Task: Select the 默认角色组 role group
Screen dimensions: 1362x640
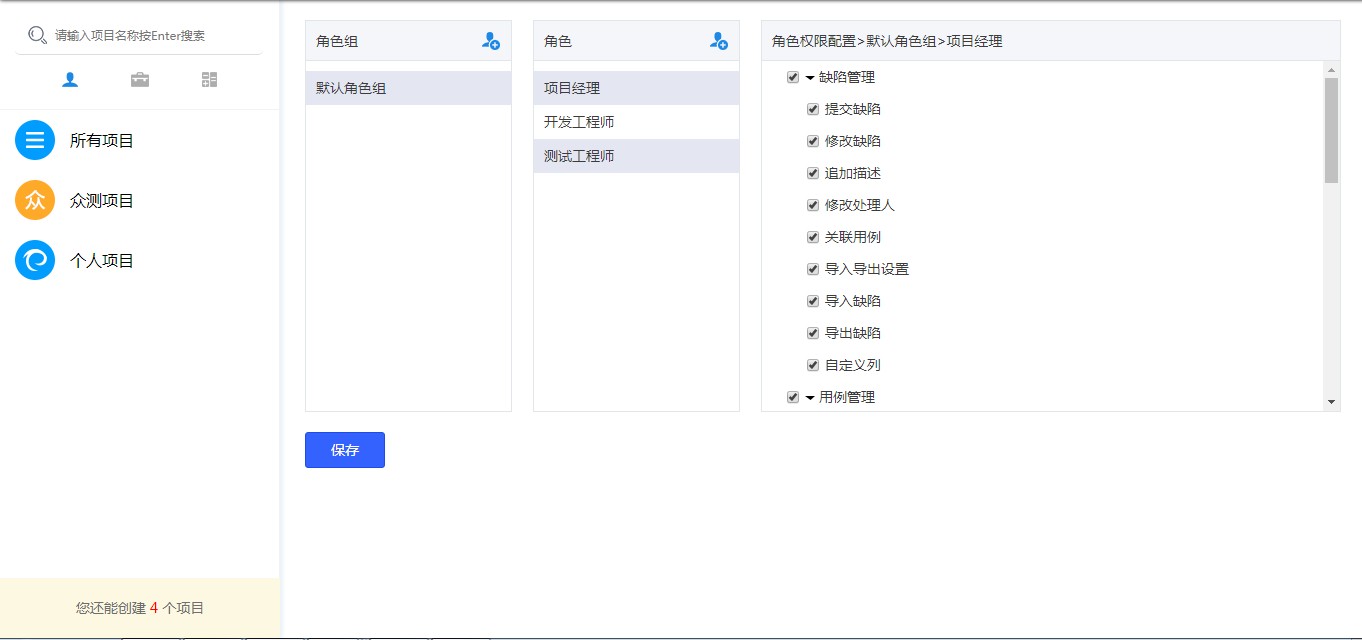Action: point(351,88)
